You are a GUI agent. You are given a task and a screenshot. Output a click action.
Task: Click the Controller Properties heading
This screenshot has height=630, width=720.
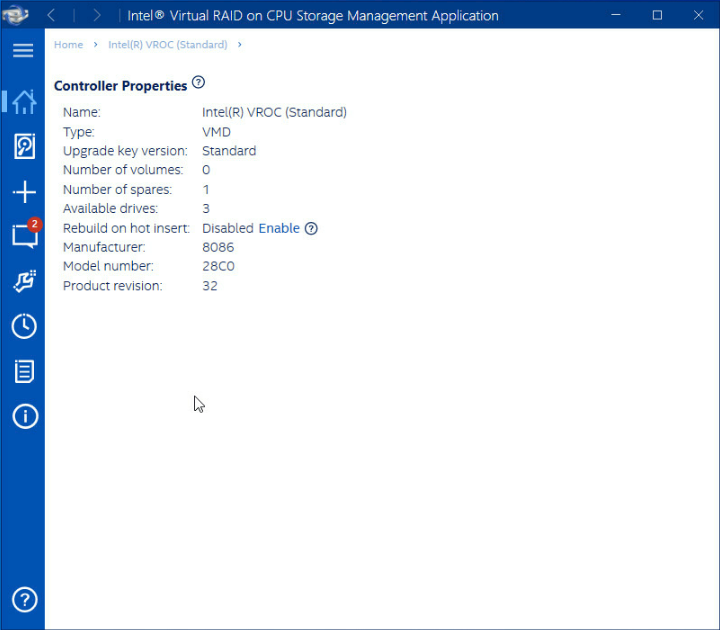120,86
